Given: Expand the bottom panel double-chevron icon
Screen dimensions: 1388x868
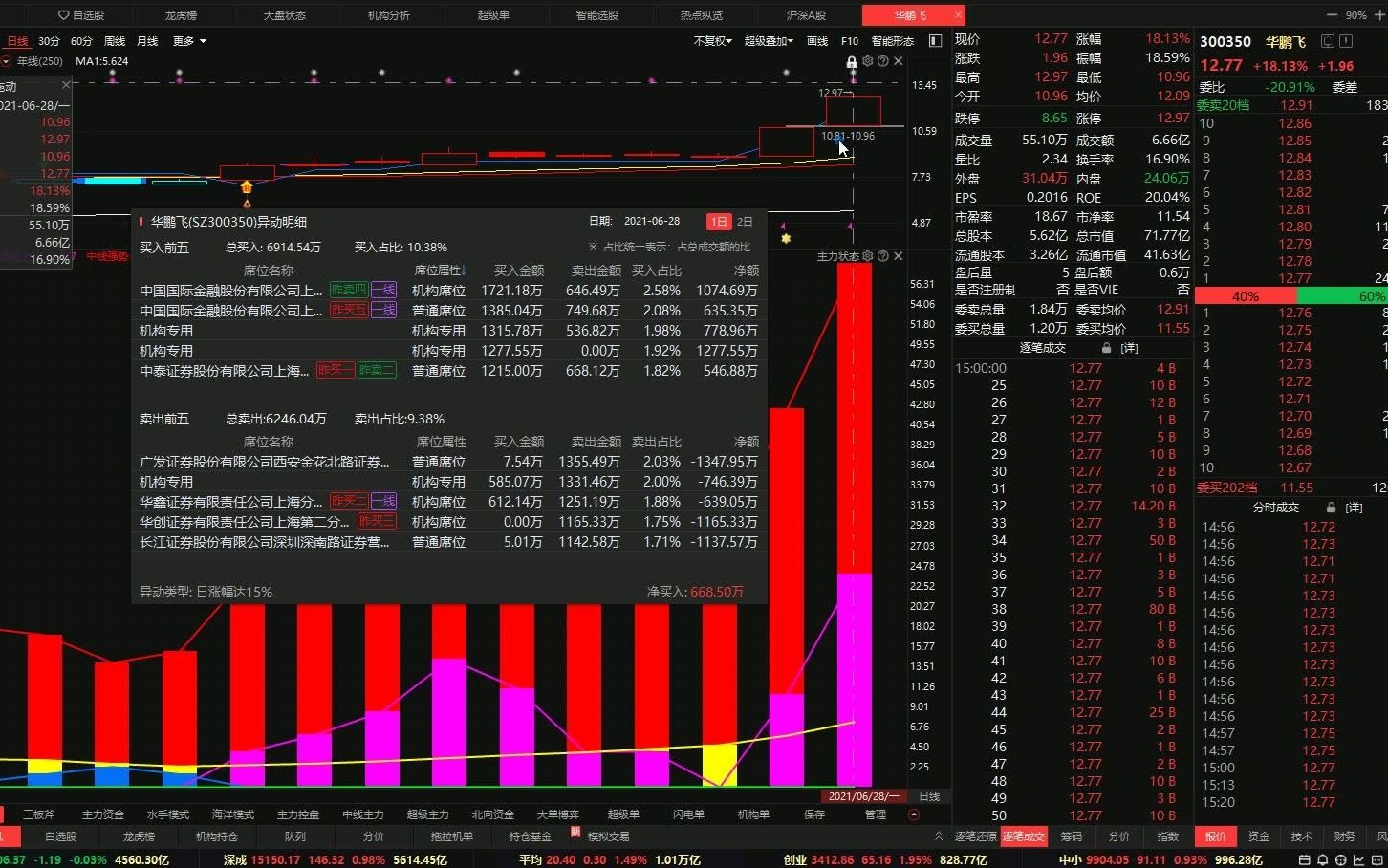Looking at the screenshot, I should click(938, 836).
